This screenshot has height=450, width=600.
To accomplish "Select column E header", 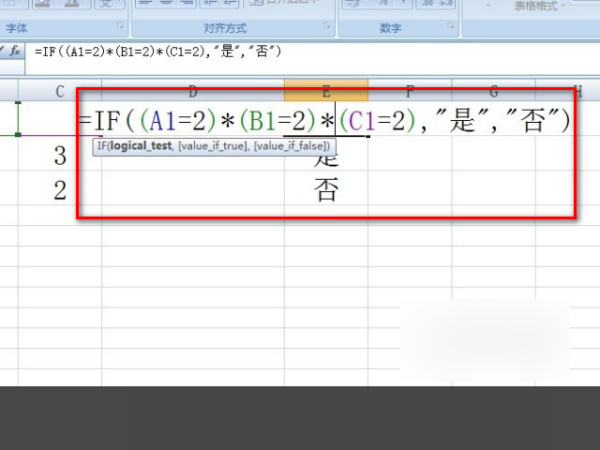I will pos(326,91).
